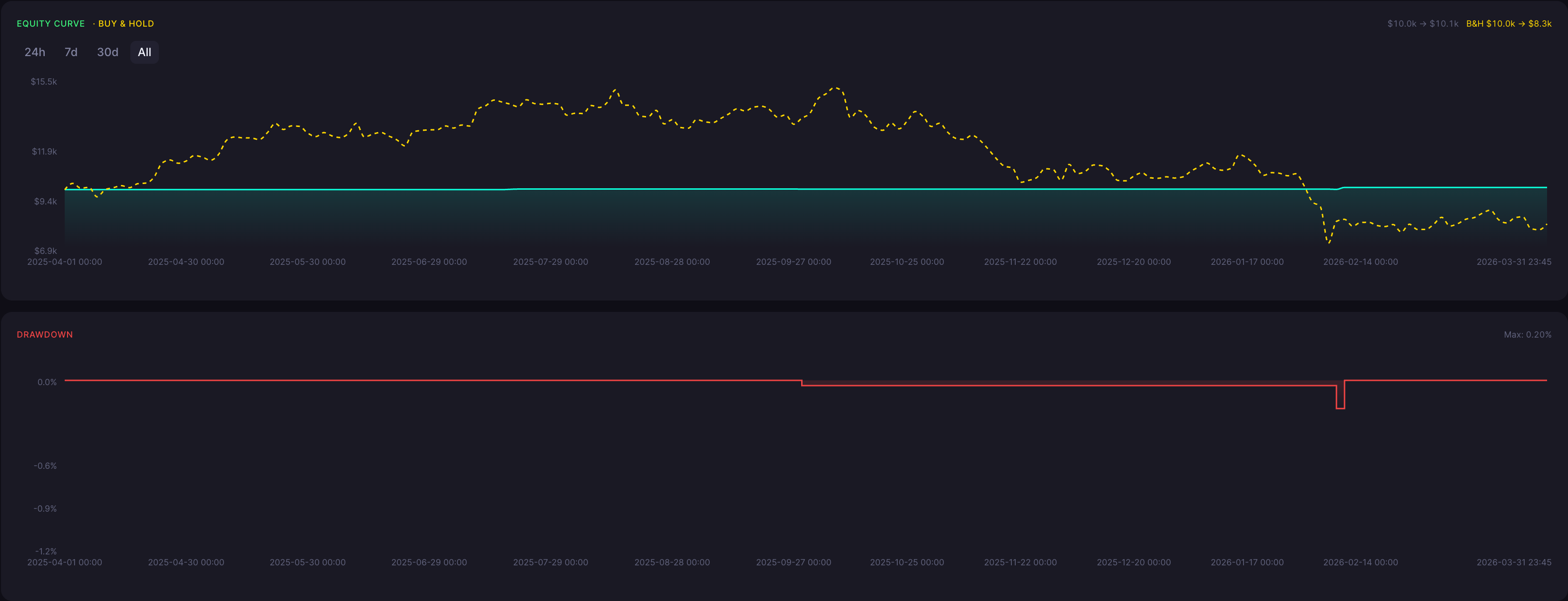This screenshot has height=601, width=1568.
Task: Click drawdown chart date 2025-08-28 00:00
Action: point(672,562)
